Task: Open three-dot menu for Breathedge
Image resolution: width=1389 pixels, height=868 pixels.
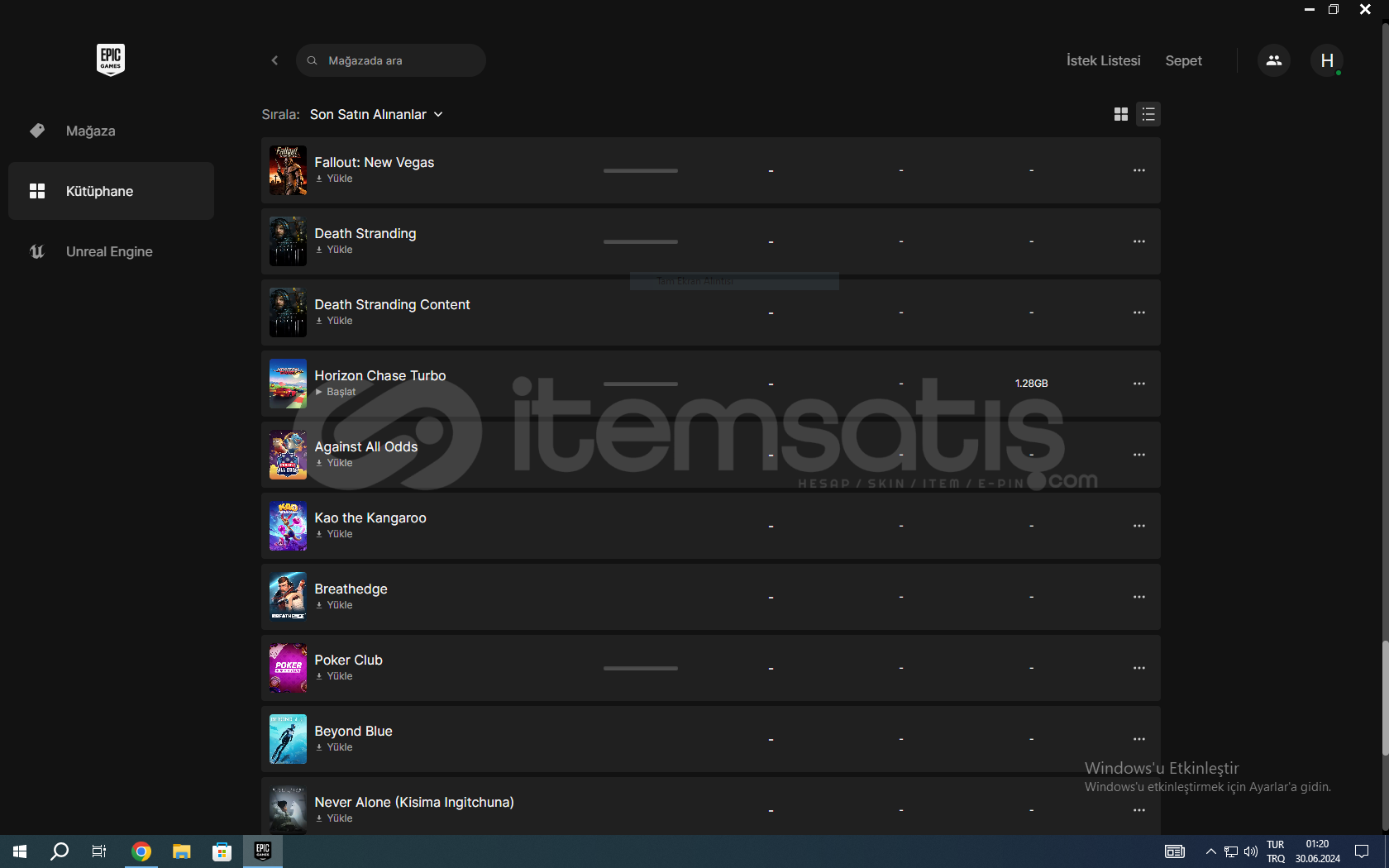Action: coord(1139,597)
